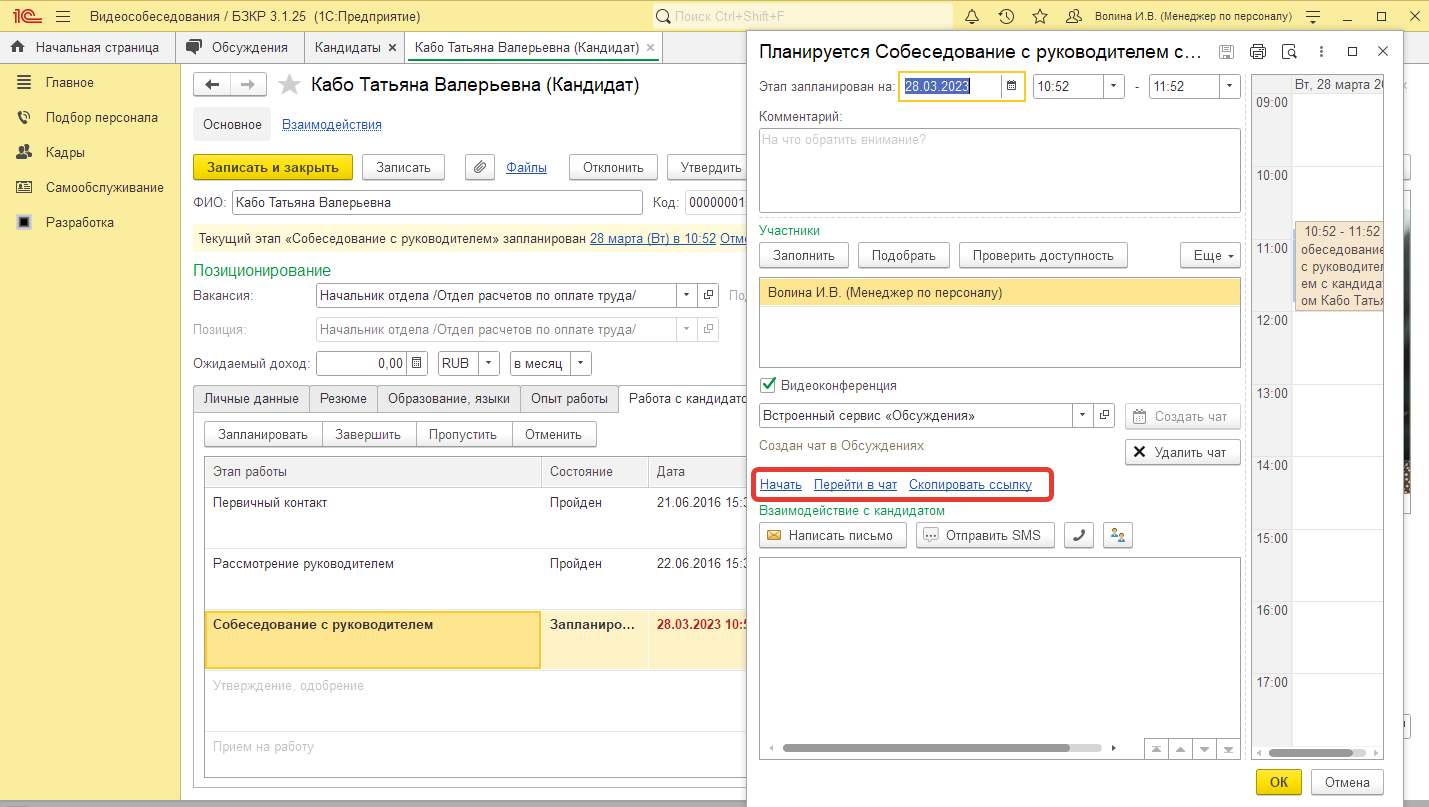The height and width of the screenshot is (807, 1429).
Task: Click the Кадры section icon
Action: click(x=25, y=152)
